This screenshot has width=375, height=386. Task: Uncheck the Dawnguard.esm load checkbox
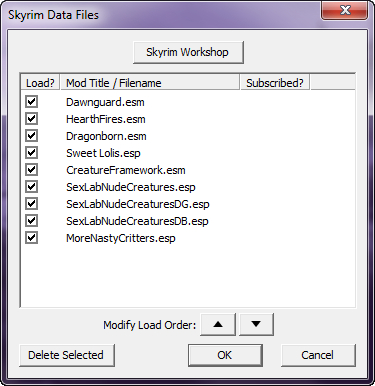coord(31,102)
